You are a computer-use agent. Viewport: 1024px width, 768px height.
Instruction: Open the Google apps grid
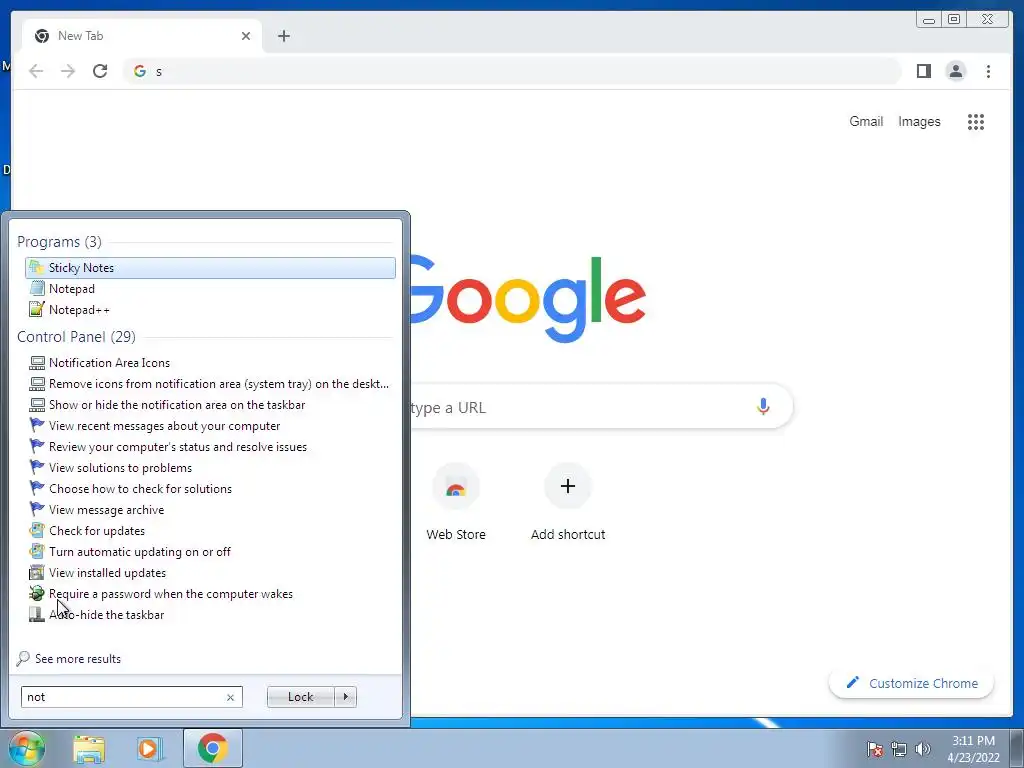(976, 121)
